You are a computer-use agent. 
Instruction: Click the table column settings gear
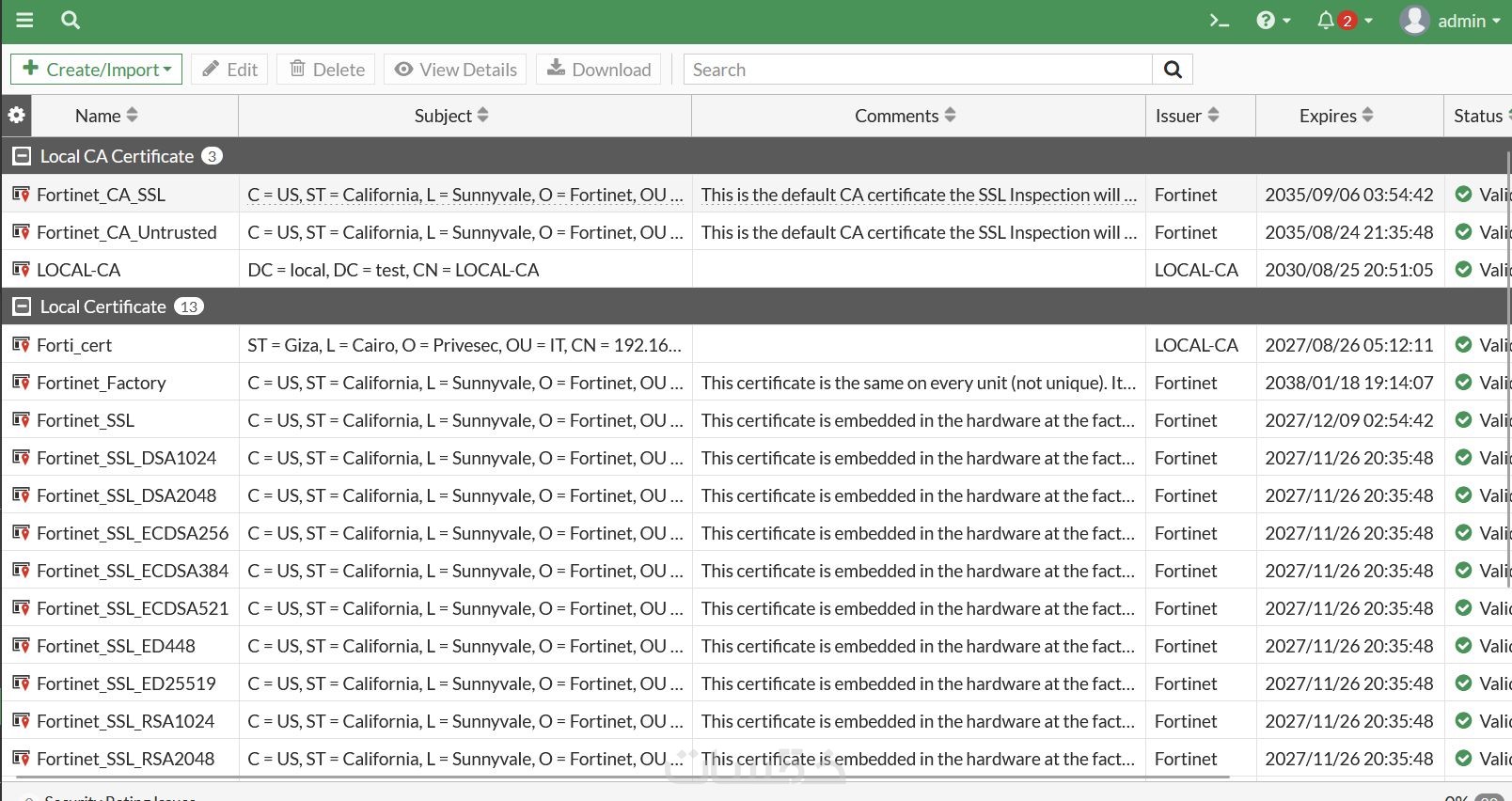(x=17, y=116)
